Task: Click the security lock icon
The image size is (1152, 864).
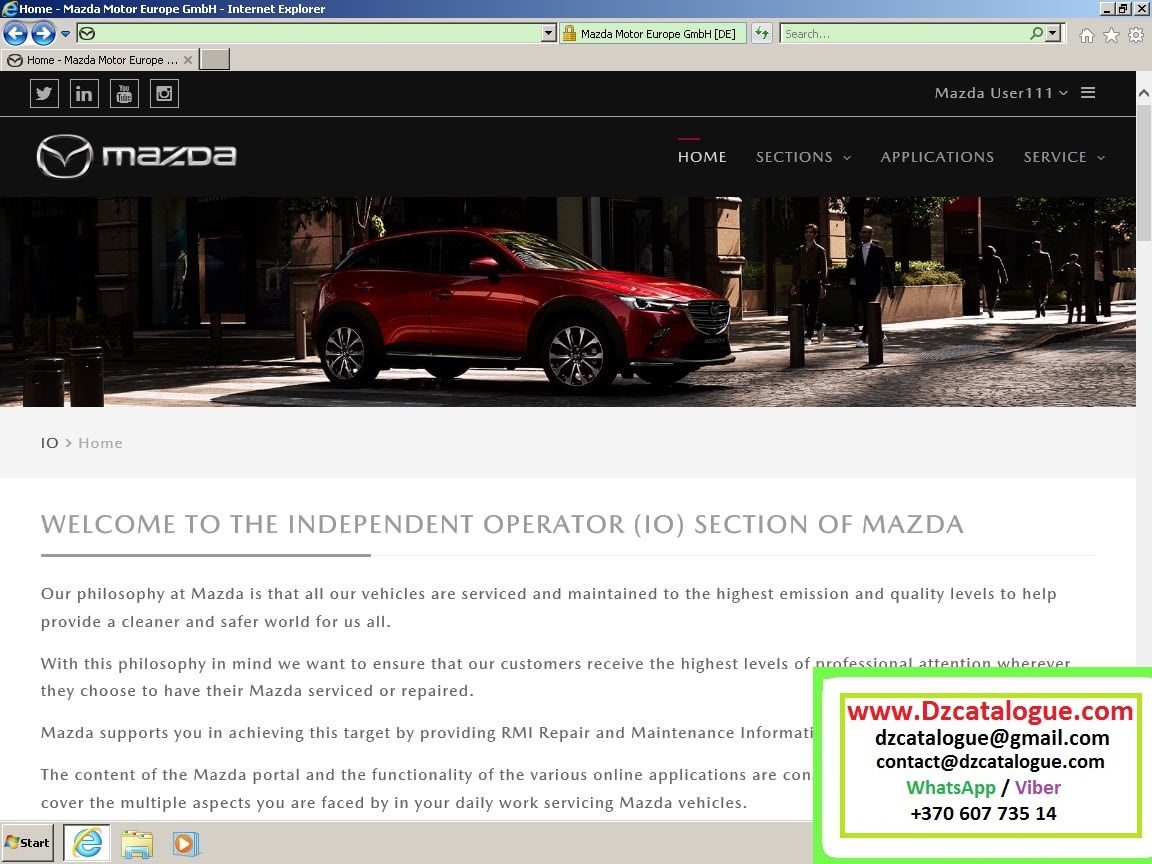Action: (569, 33)
